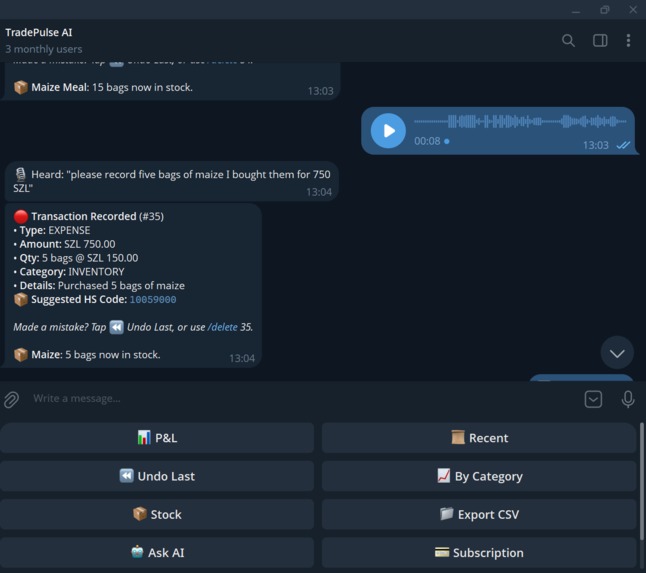The width and height of the screenshot is (646, 573).
Task: Click the "3 monthly users" subtitle
Action: (x=44, y=49)
